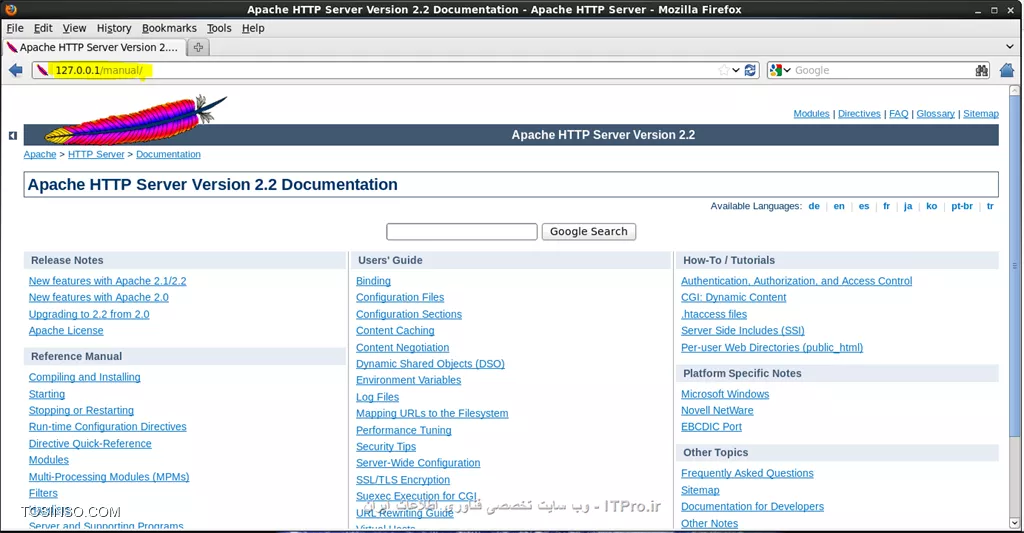The width and height of the screenshot is (1024, 533).
Task: Open the Help menu
Action: (x=253, y=28)
